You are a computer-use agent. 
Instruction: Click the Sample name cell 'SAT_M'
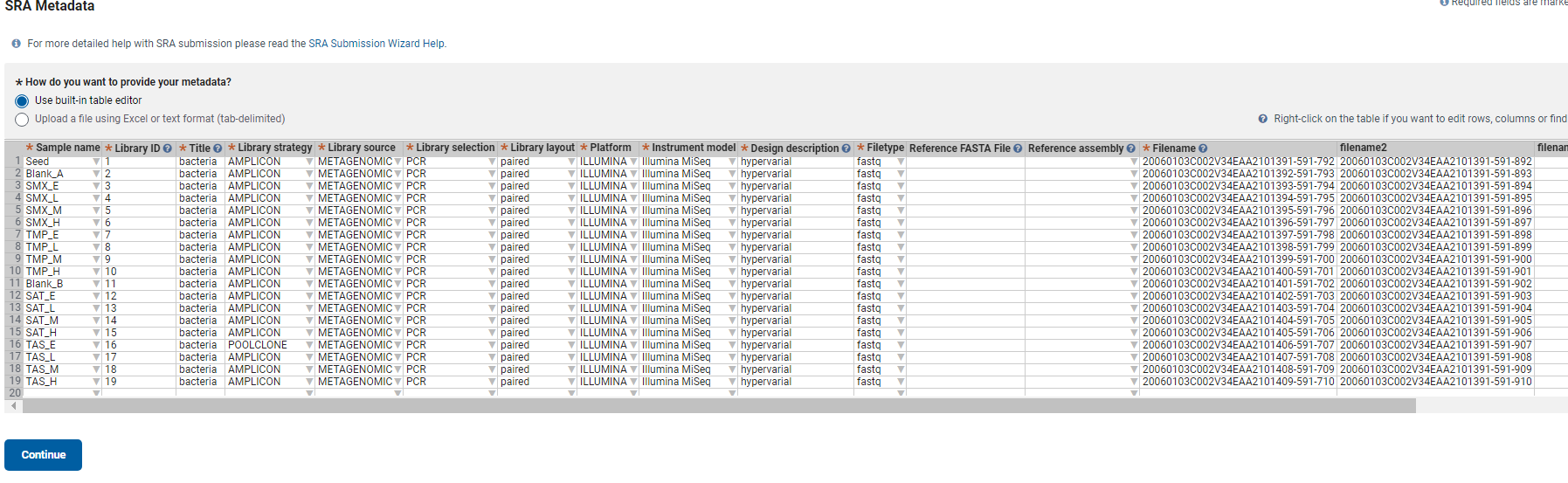[63, 321]
